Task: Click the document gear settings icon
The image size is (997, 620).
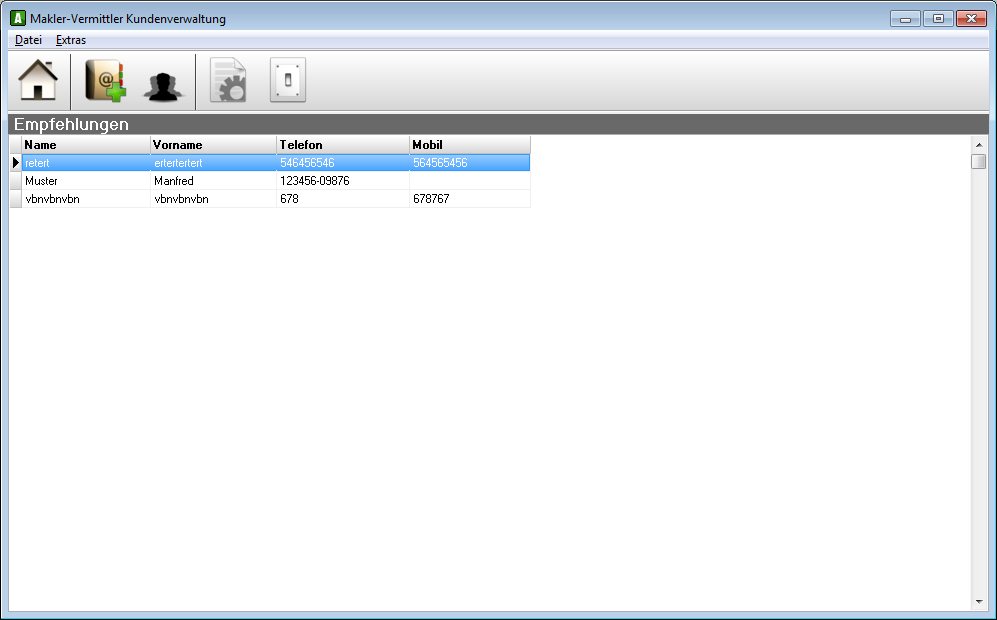Action: coord(228,81)
